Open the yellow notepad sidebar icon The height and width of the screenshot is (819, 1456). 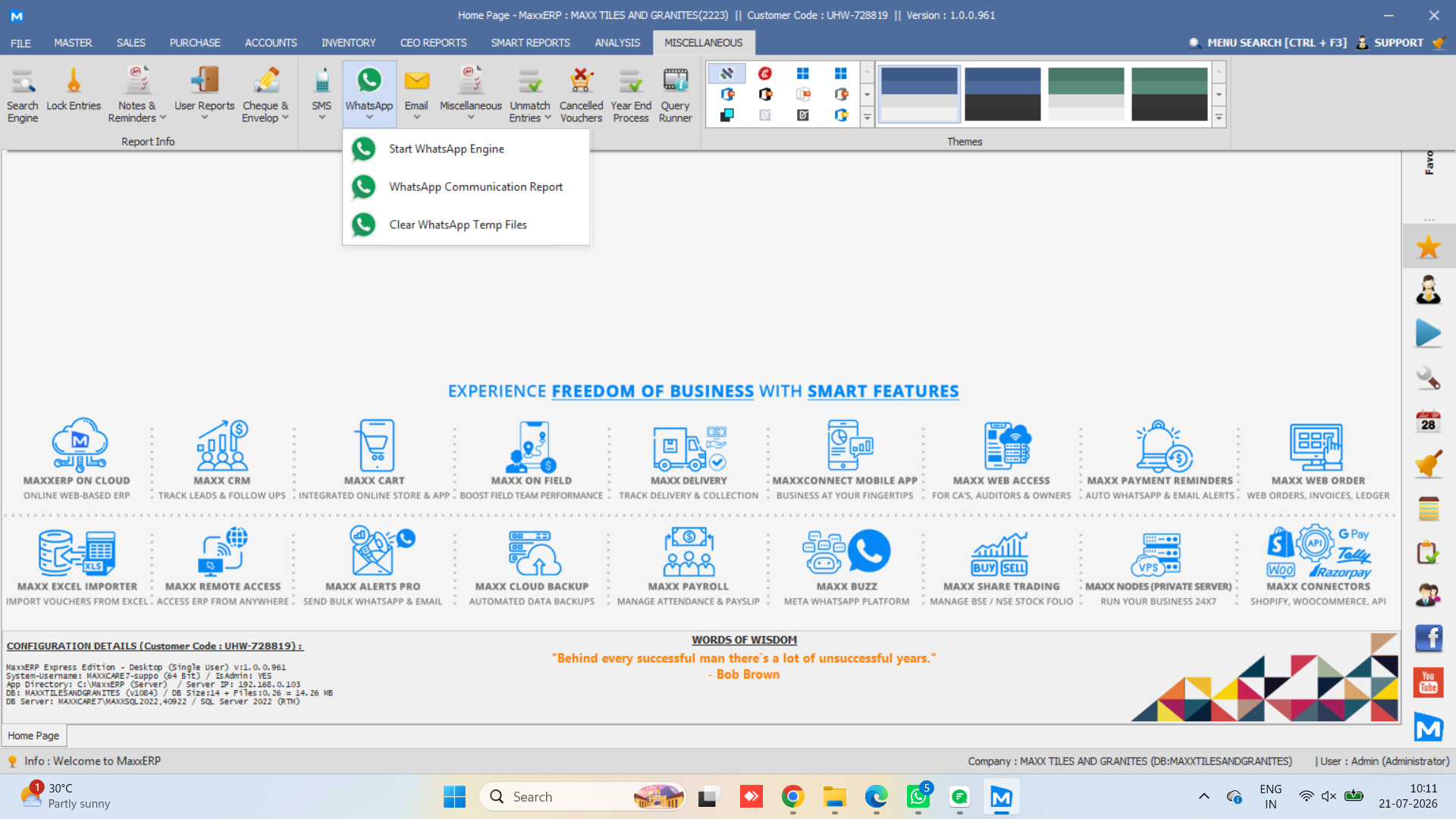(1429, 508)
